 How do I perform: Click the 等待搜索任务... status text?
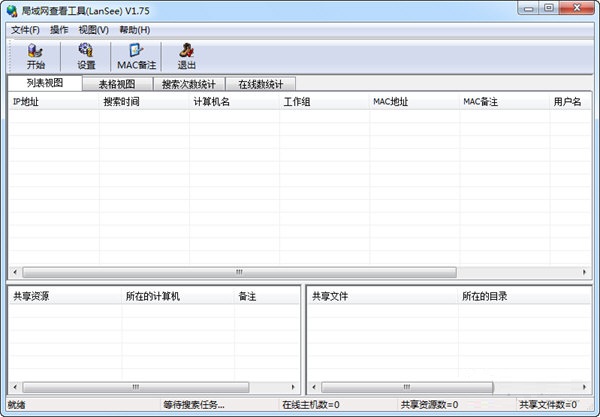coord(194,405)
